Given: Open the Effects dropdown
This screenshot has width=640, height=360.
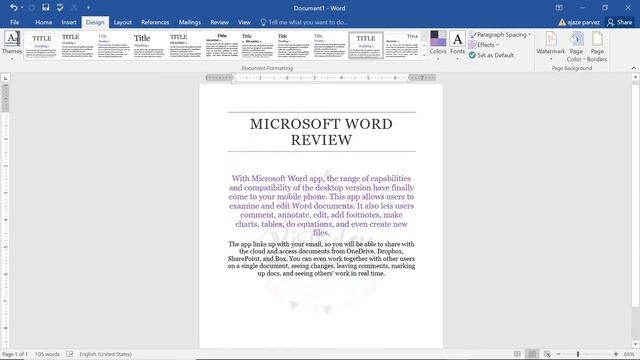Looking at the screenshot, I should (x=484, y=45).
